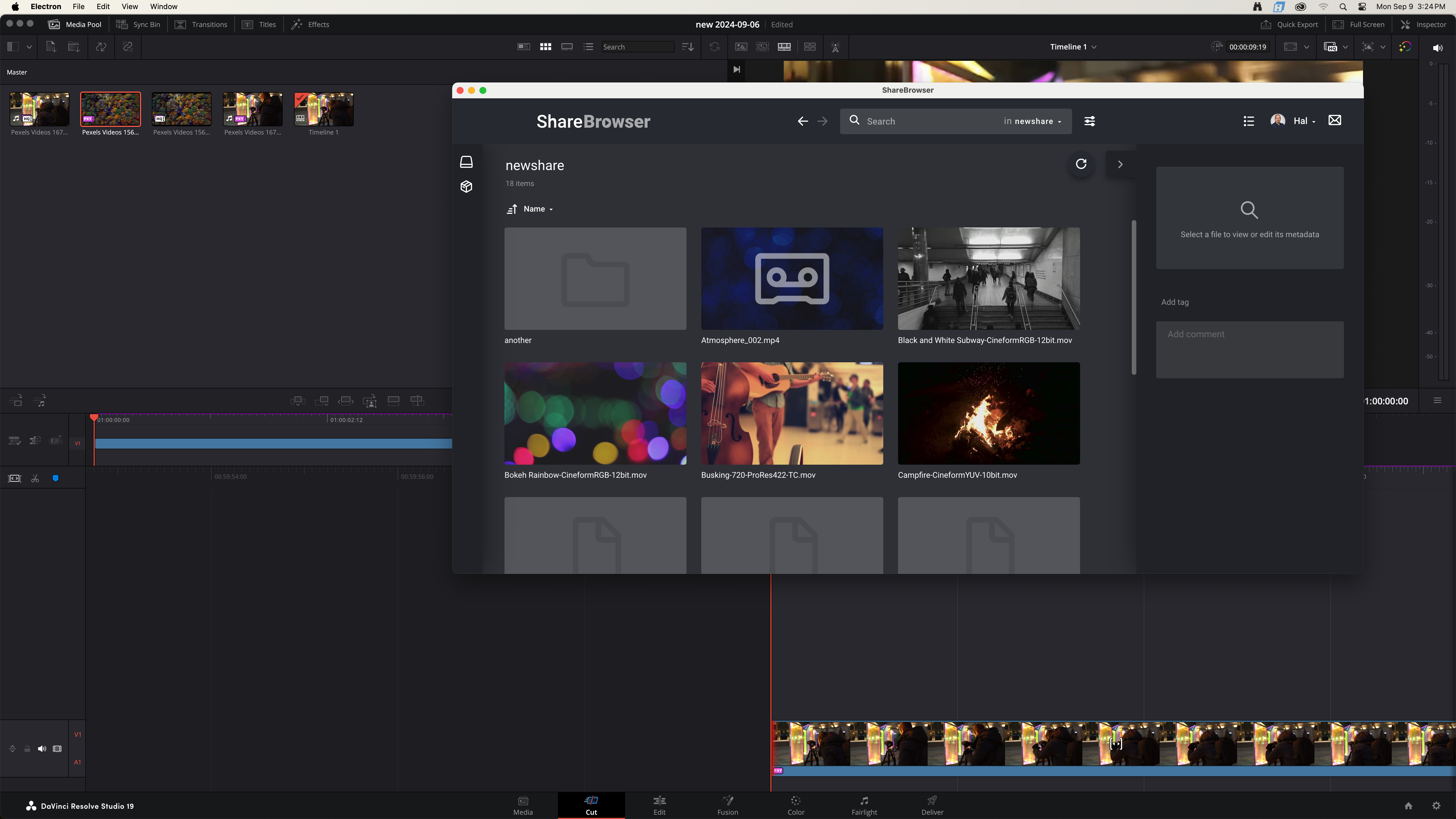This screenshot has height=819, width=1456.
Task: Refresh the newshare folder
Action: pos(1081,164)
